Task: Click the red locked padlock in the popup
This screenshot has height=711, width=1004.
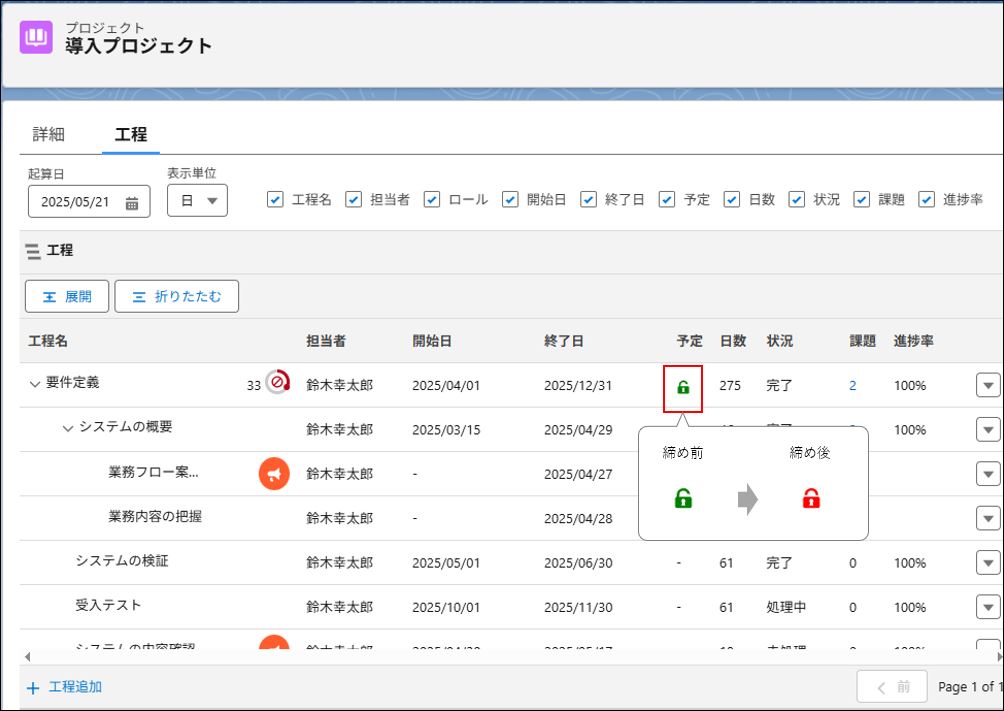Action: tap(811, 499)
